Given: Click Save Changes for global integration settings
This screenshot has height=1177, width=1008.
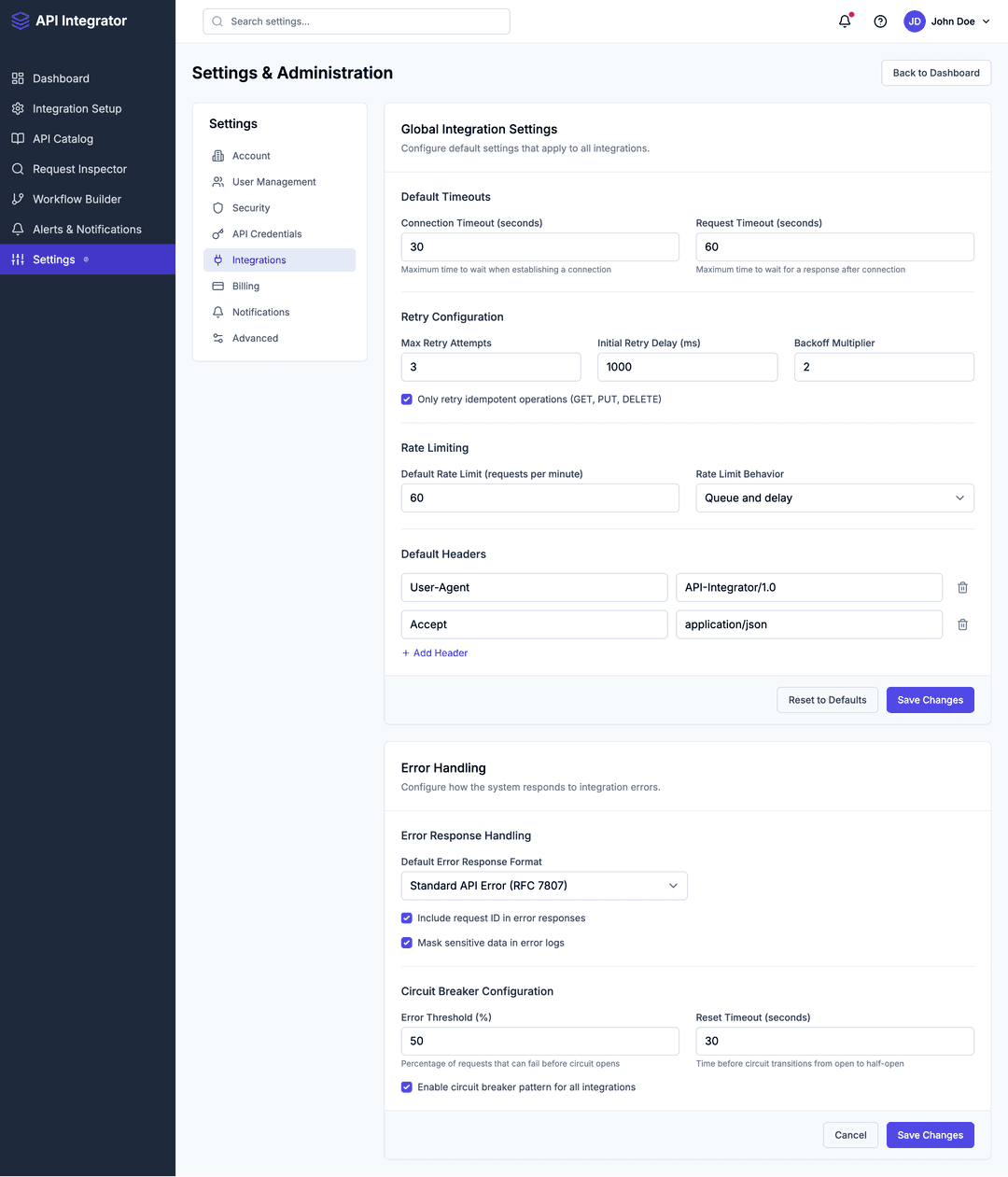Looking at the screenshot, I should (930, 699).
